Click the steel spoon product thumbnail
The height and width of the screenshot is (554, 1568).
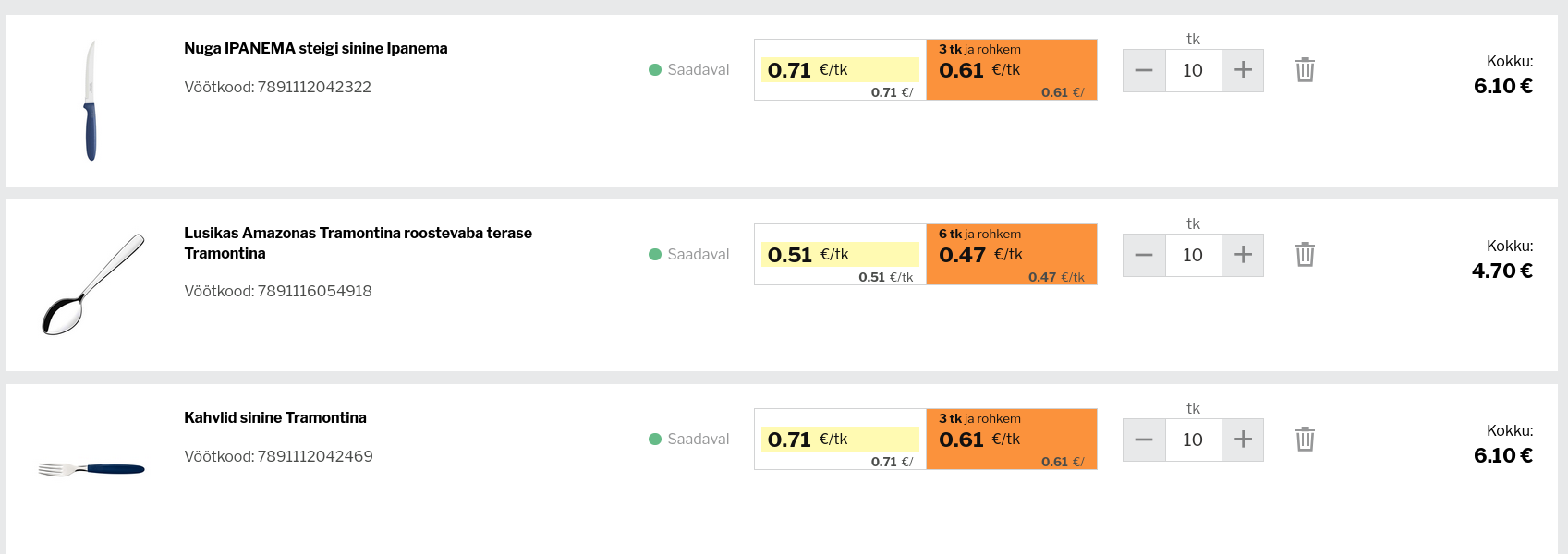pyautogui.click(x=92, y=284)
